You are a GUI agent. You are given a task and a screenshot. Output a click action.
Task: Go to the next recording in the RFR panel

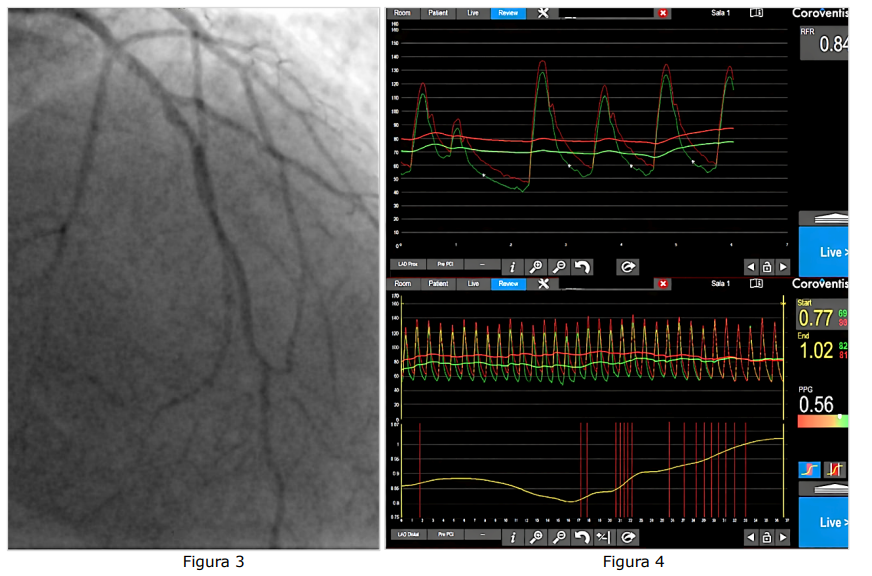[x=783, y=267]
